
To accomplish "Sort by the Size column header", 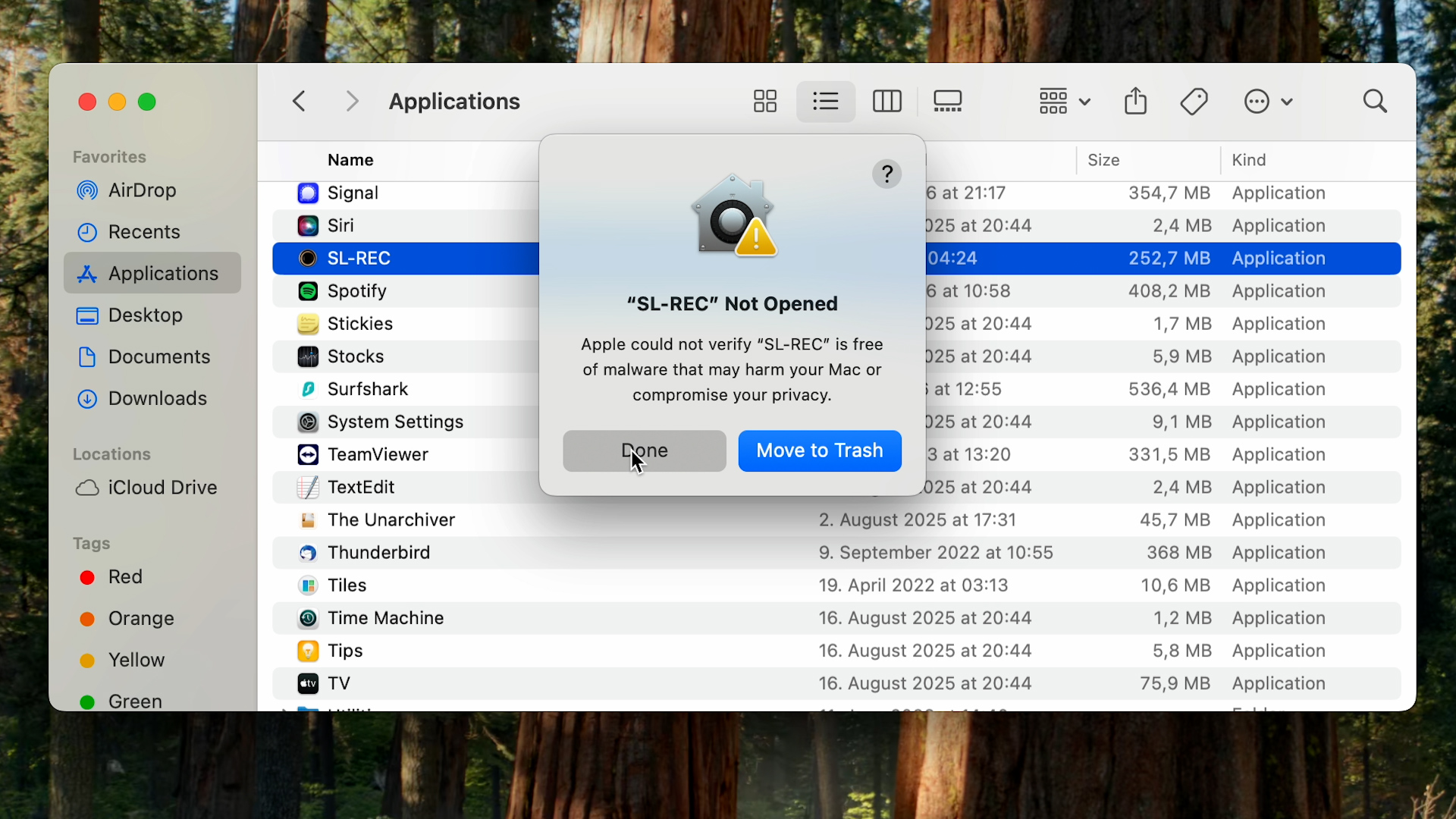I will point(1103,160).
